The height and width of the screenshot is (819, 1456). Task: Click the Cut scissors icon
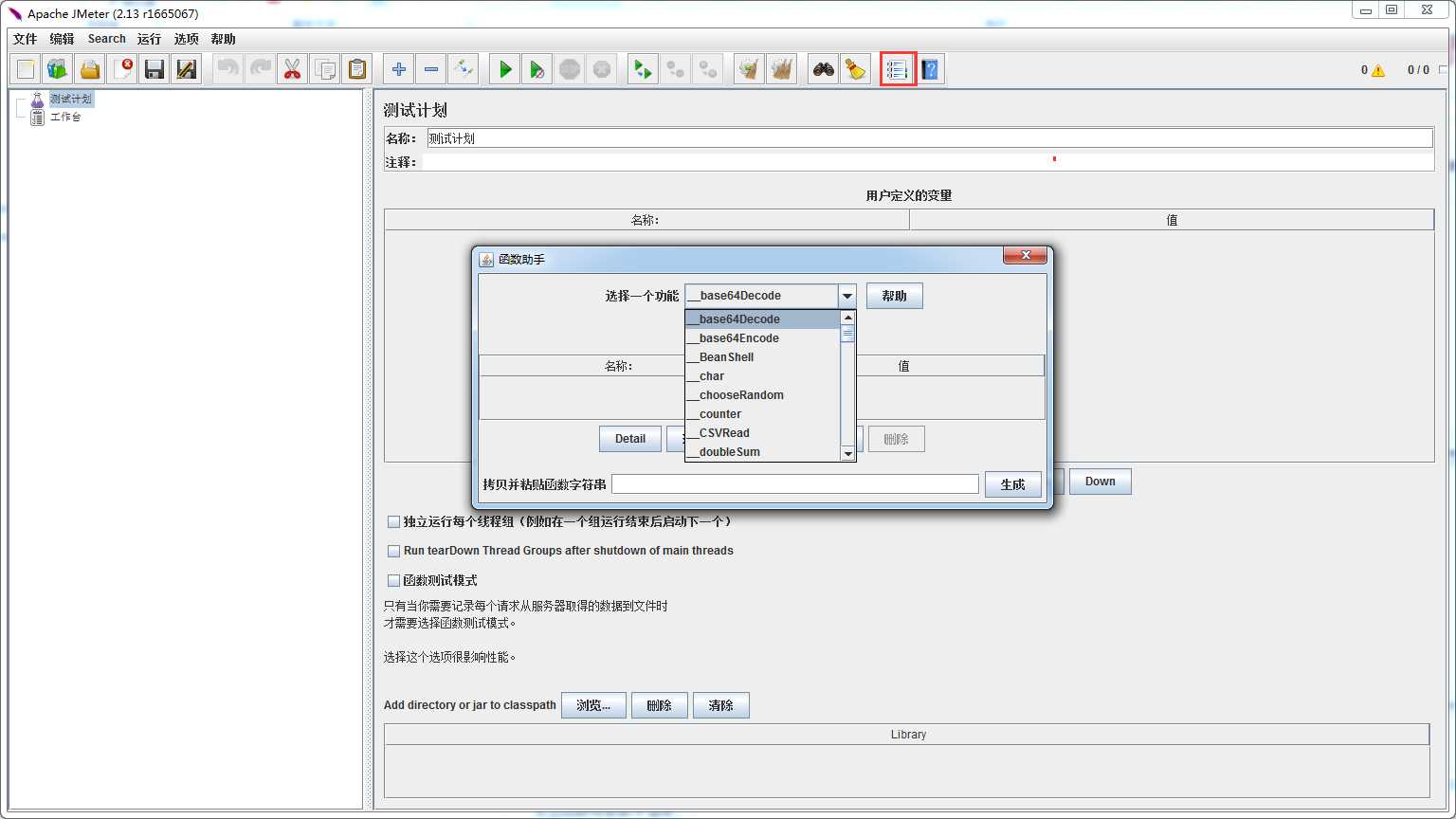(x=292, y=69)
